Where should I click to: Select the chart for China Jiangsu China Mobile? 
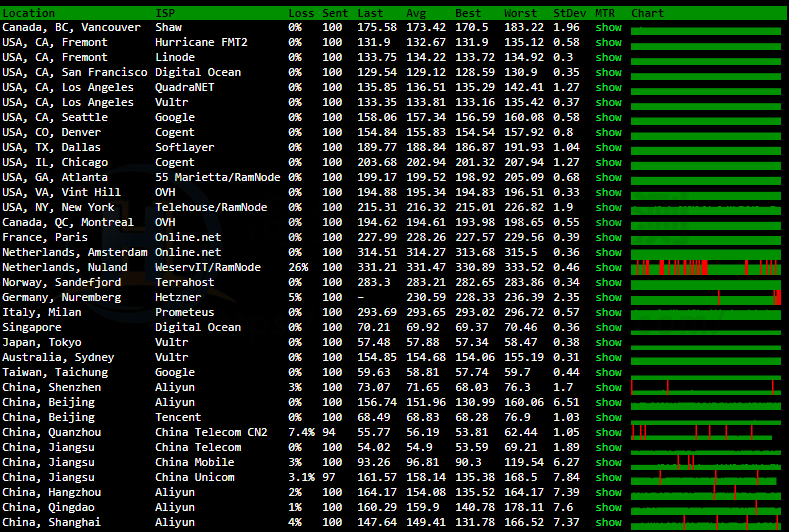point(706,462)
